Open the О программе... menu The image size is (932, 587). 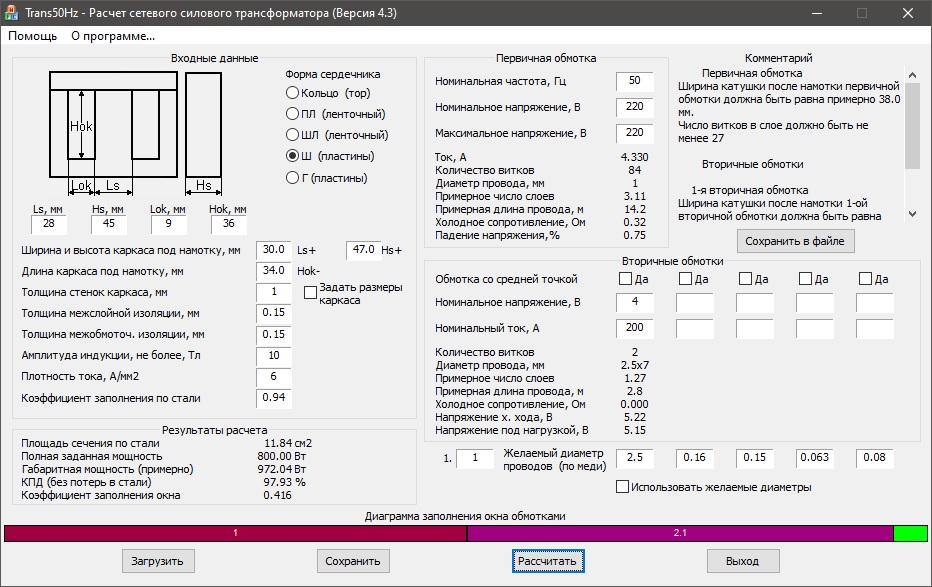[x=113, y=36]
